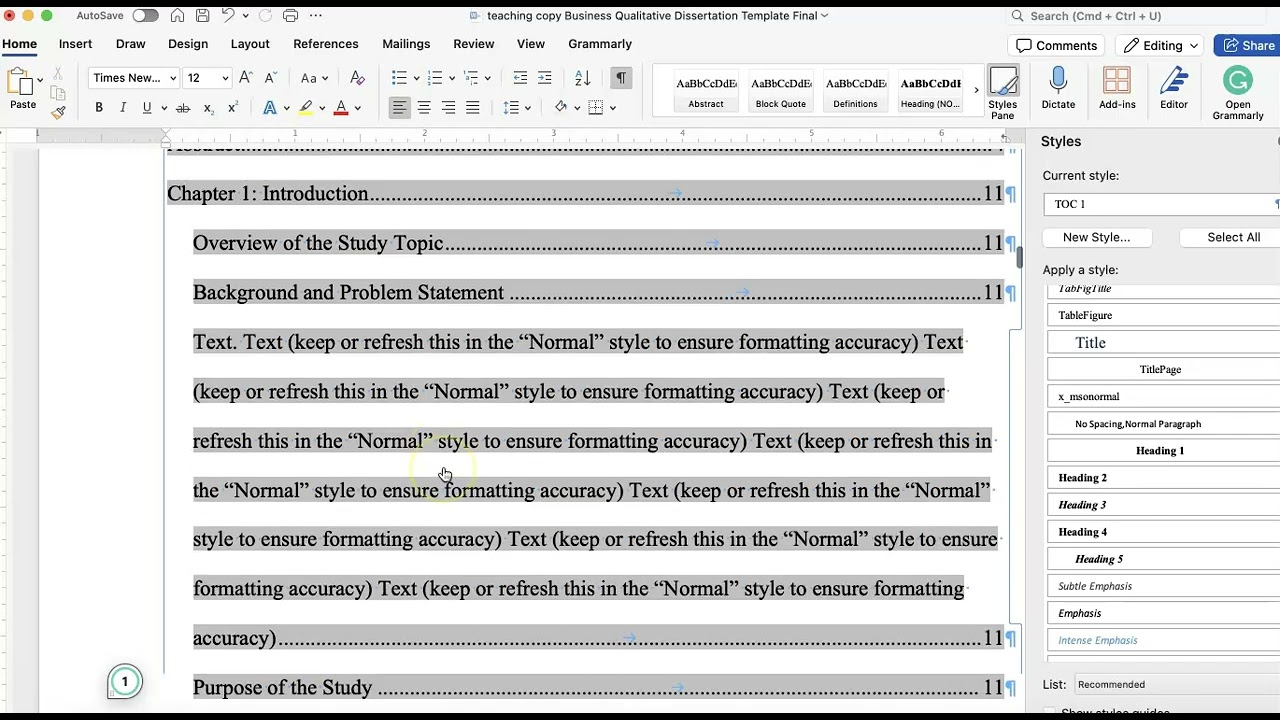The height and width of the screenshot is (720, 1280).
Task: Decrease paragraph indent
Action: point(520,78)
